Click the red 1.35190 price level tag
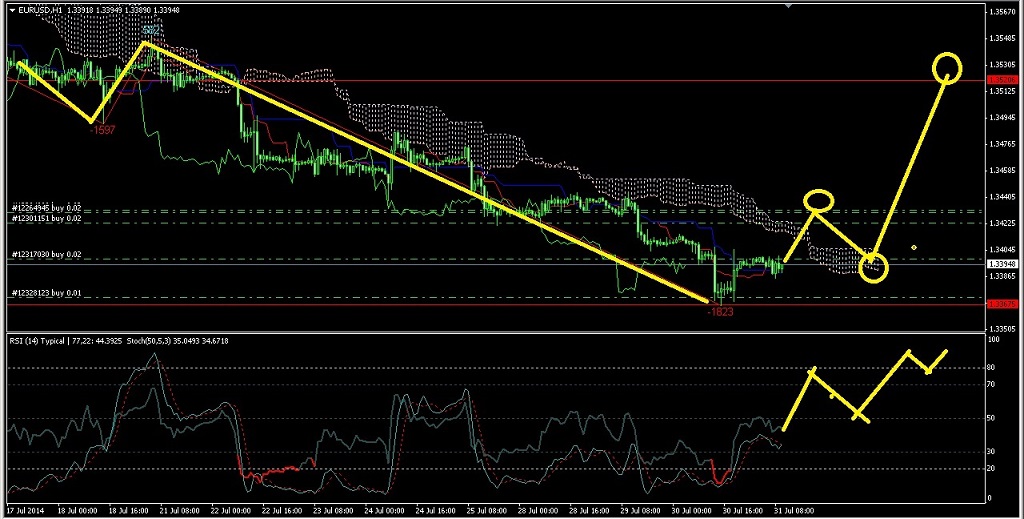Screen dimensions: 1024x519 click(x=1001, y=79)
